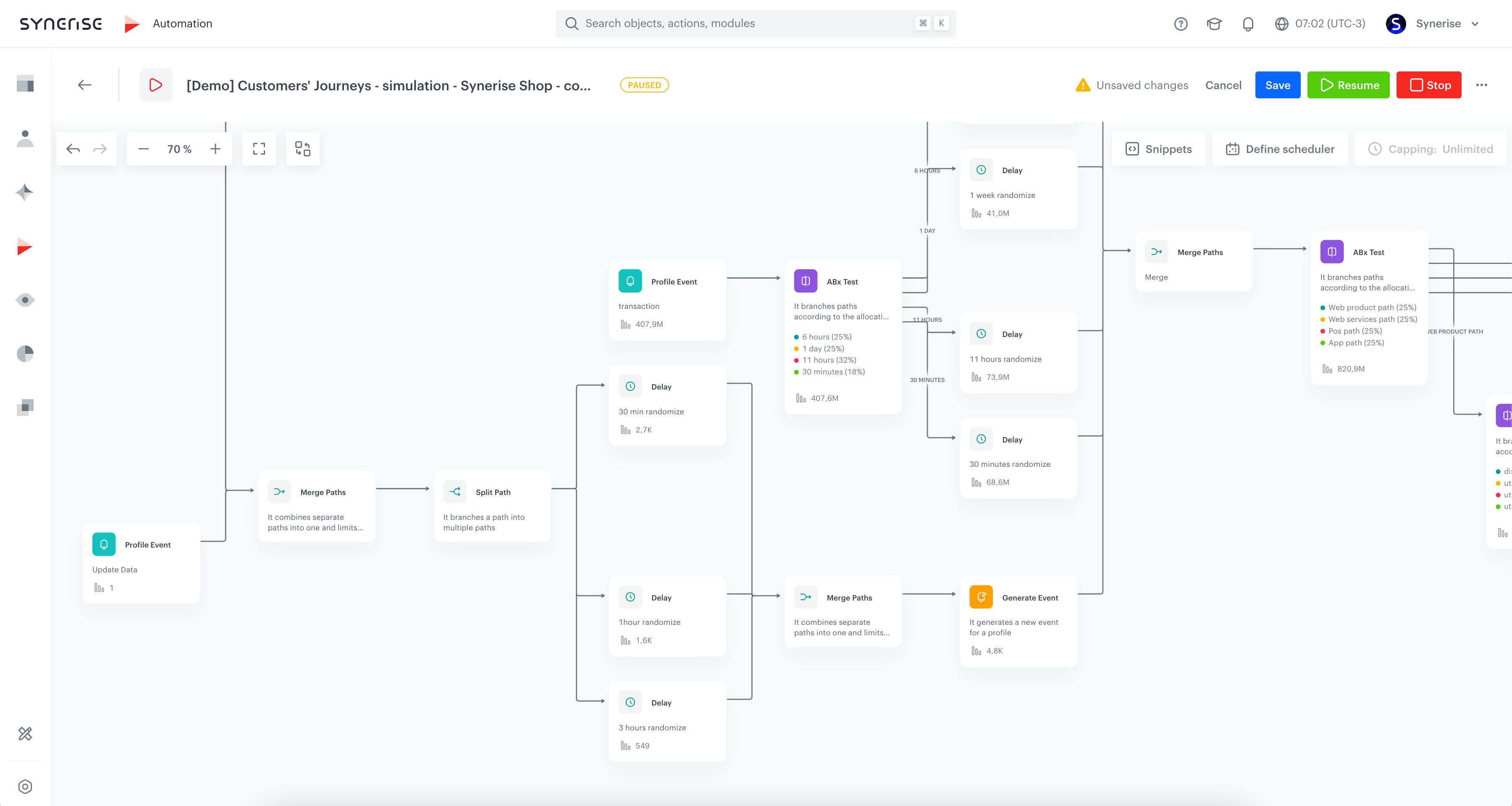
Task: Click the Automation label in the top bar
Action: [x=182, y=24]
